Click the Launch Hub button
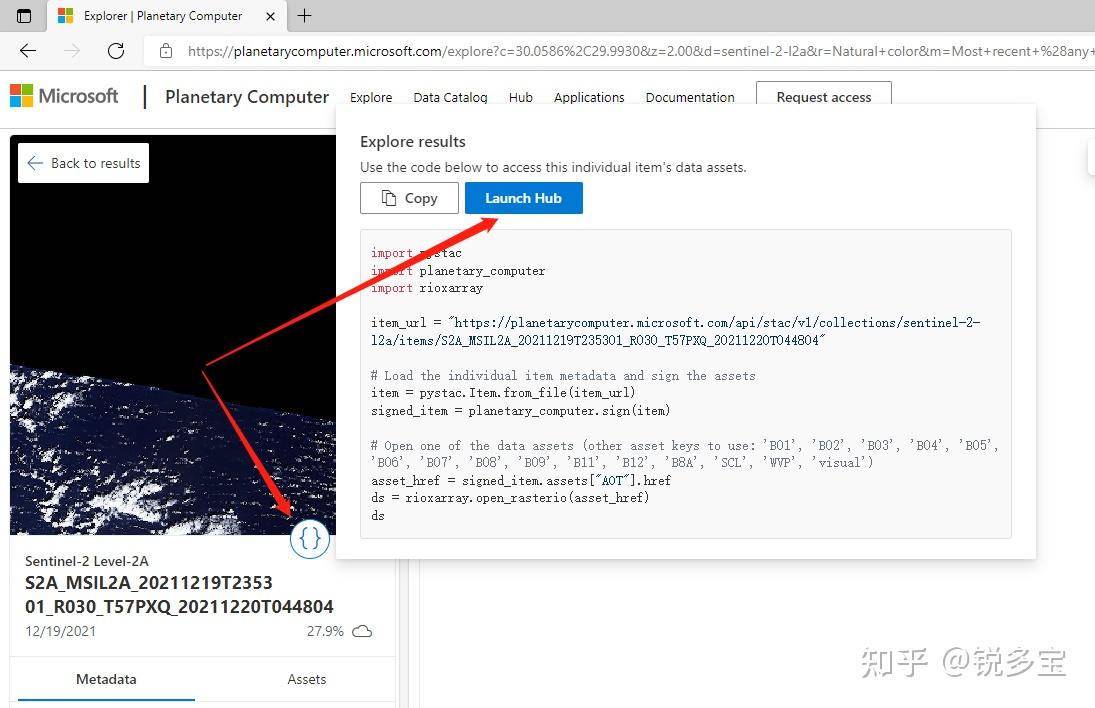 coord(523,197)
